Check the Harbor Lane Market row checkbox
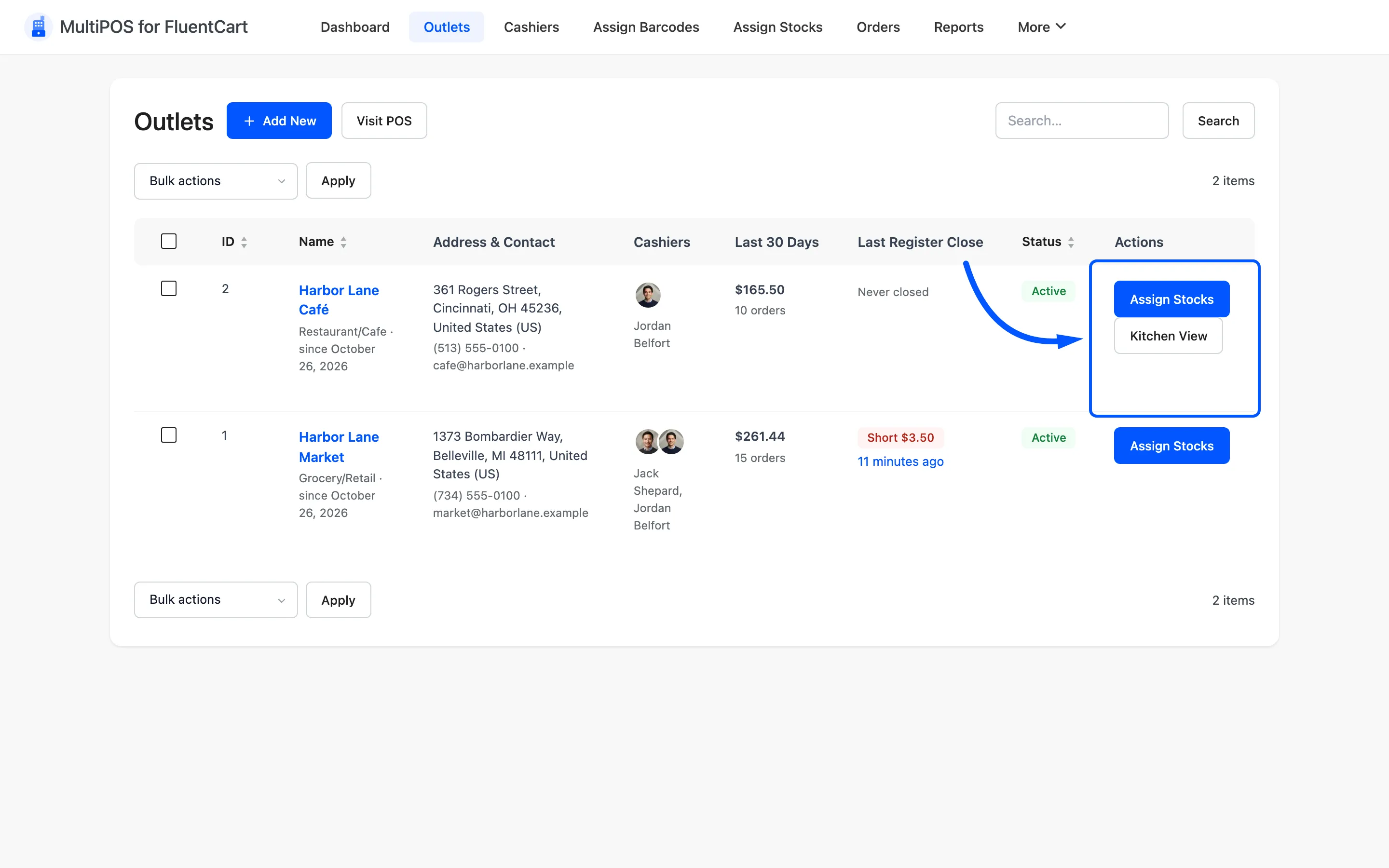The height and width of the screenshot is (868, 1389). point(169,435)
